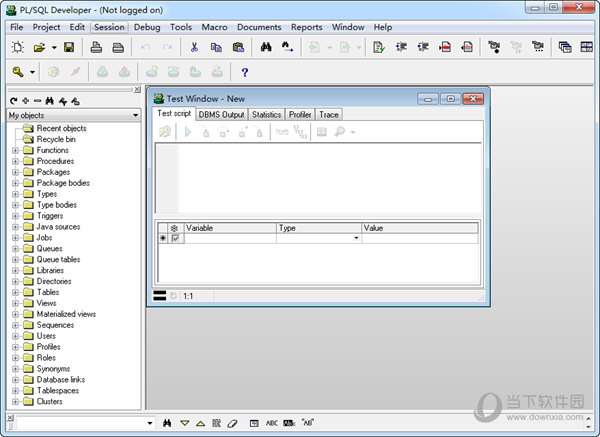Open the Help question mark icon

point(245,72)
